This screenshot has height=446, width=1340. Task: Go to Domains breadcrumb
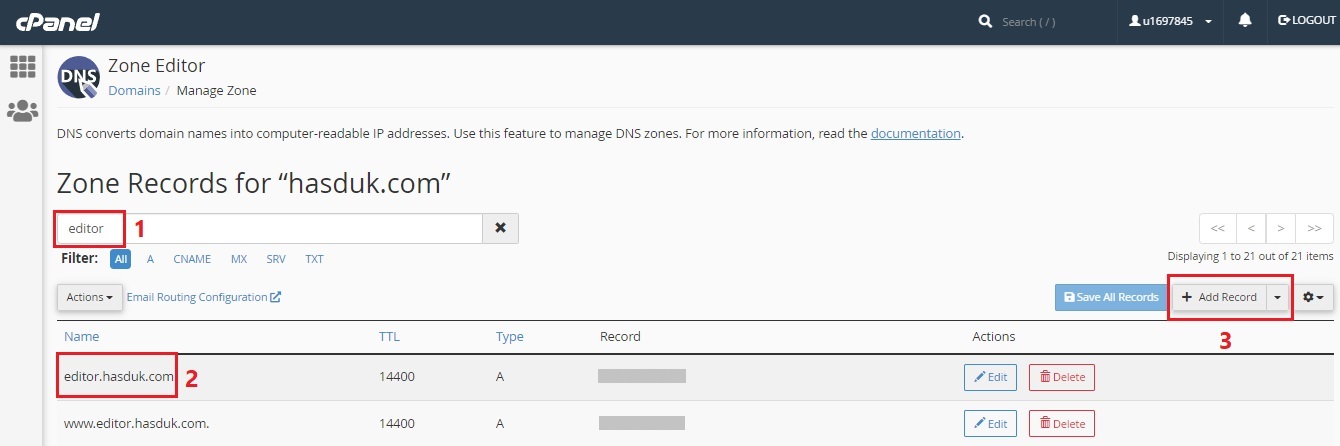click(x=134, y=90)
